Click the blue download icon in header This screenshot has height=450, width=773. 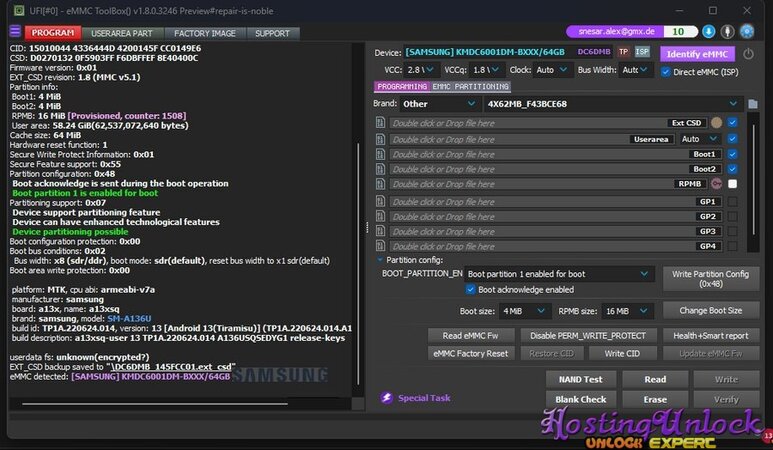709,32
